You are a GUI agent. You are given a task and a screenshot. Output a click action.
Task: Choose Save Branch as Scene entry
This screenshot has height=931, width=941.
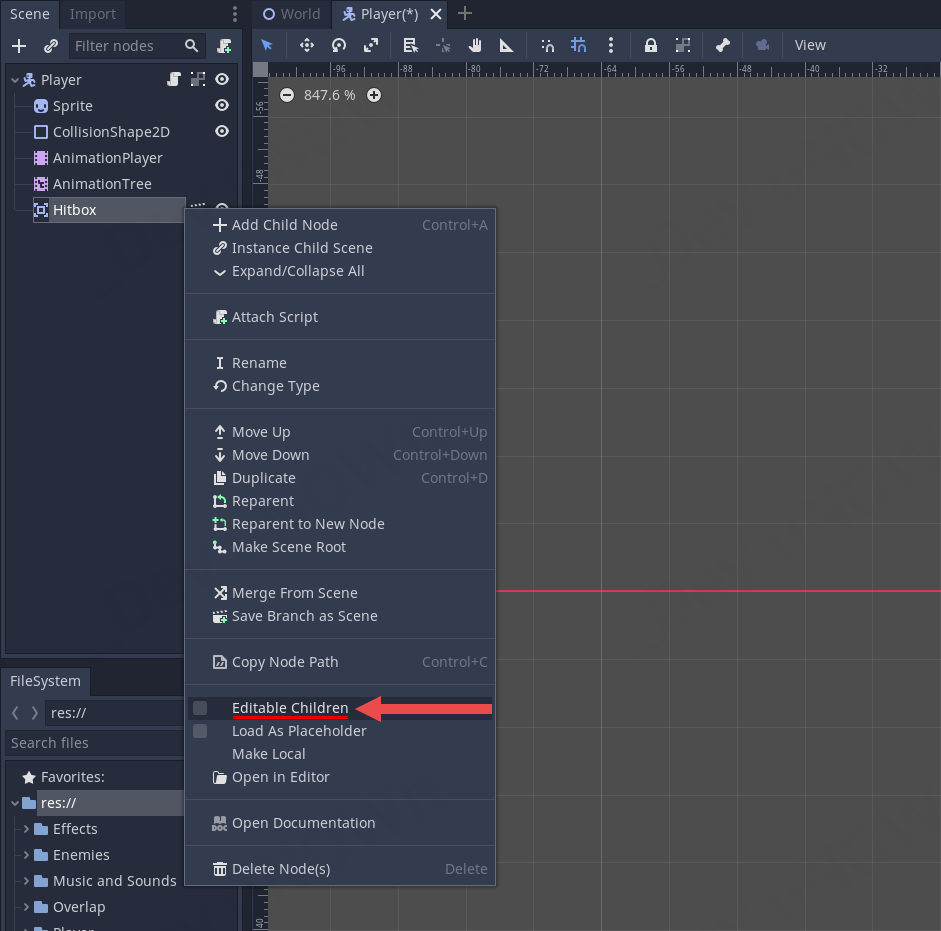click(340, 616)
